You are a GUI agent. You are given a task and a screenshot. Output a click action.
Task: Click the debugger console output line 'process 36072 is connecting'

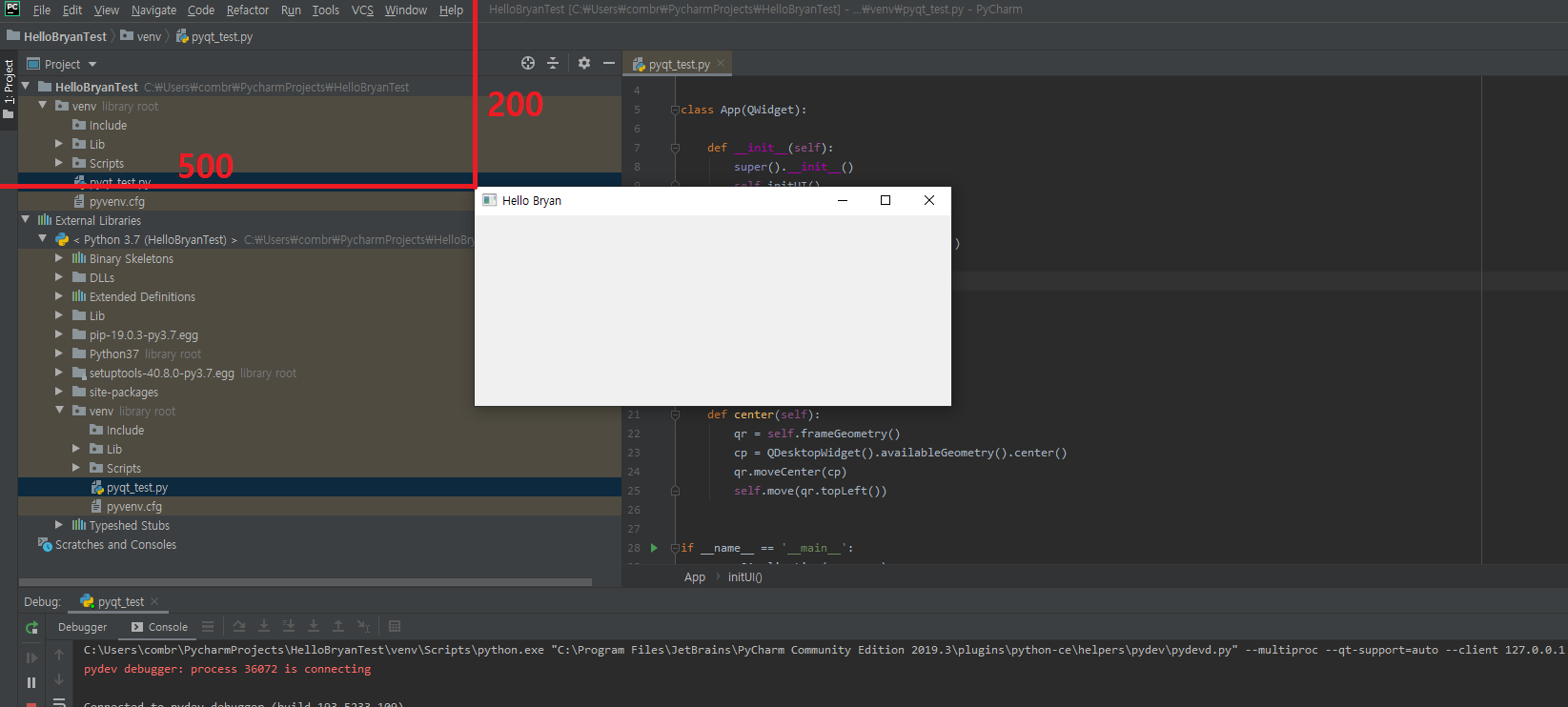(x=227, y=669)
